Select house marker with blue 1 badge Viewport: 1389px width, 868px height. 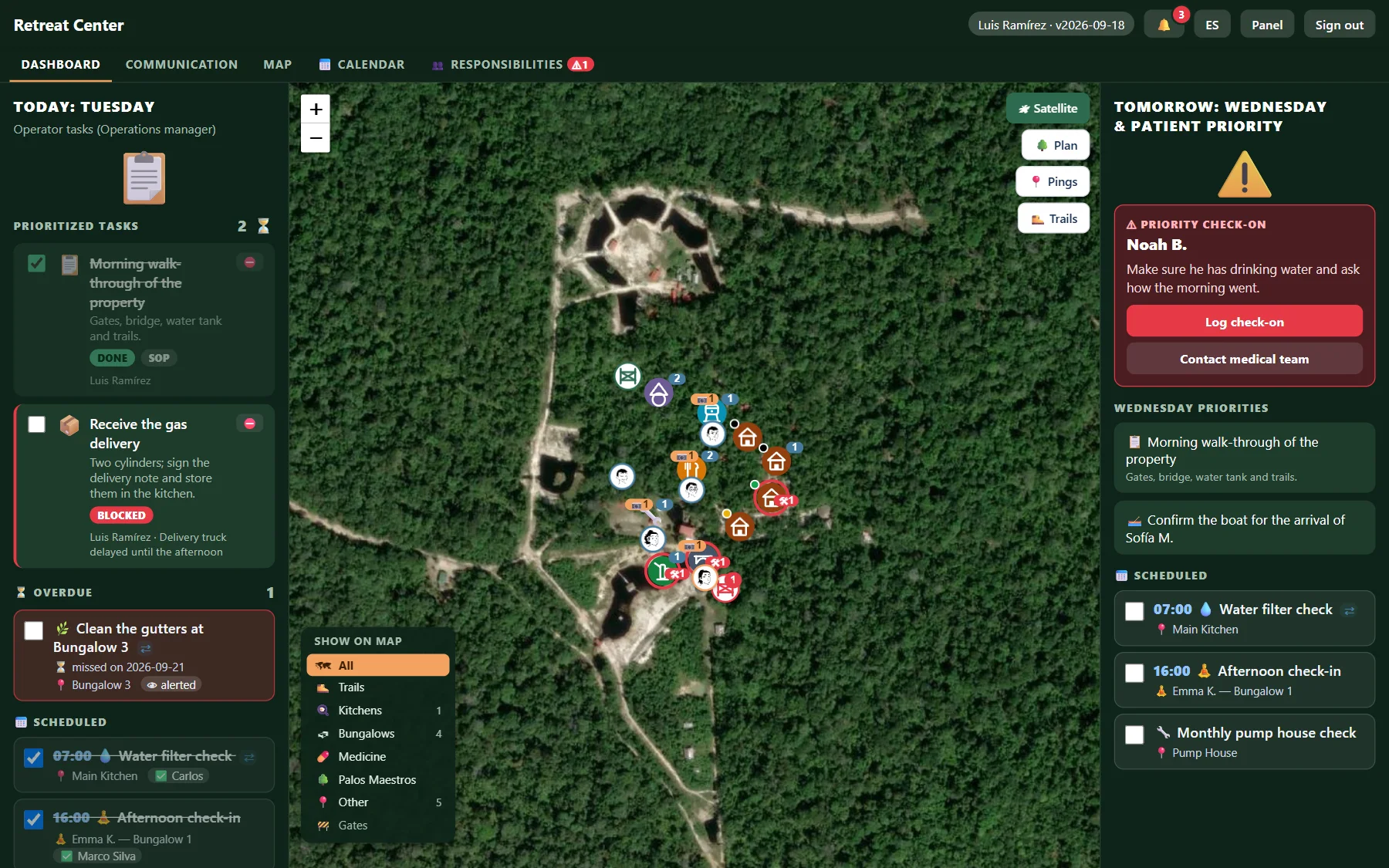[x=776, y=461]
